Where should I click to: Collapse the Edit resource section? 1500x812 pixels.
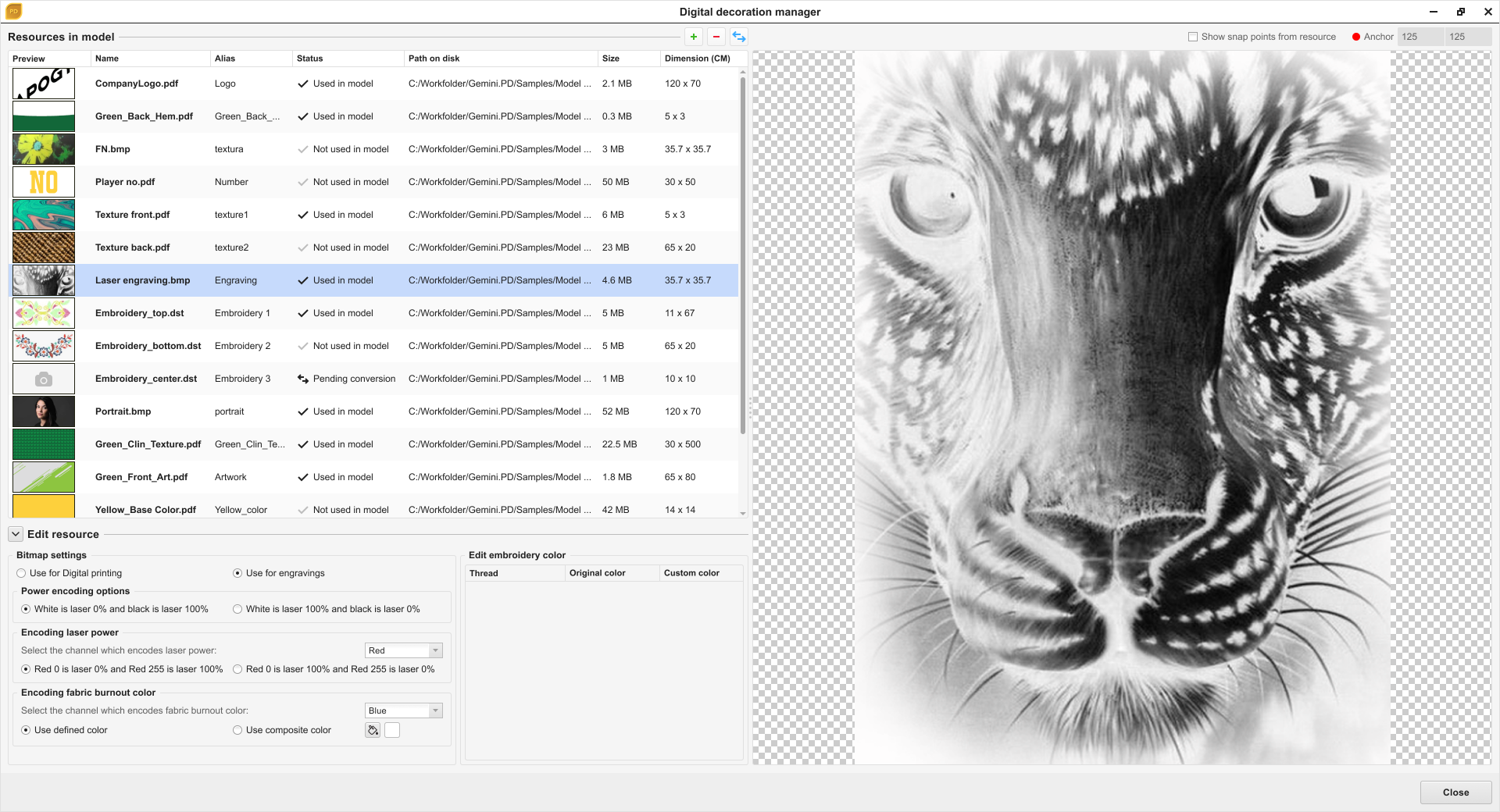click(16, 534)
